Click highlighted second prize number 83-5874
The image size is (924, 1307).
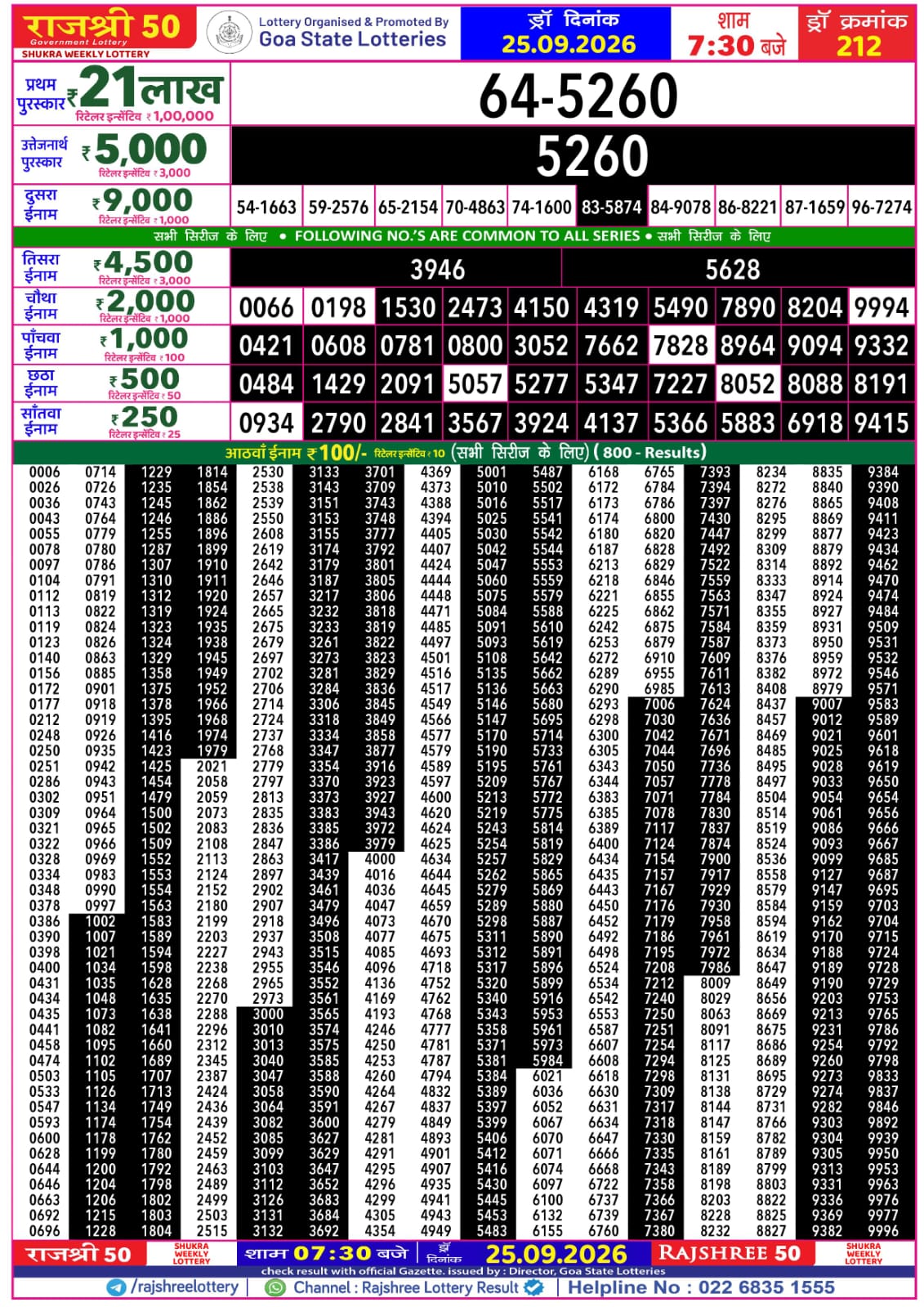(611, 208)
